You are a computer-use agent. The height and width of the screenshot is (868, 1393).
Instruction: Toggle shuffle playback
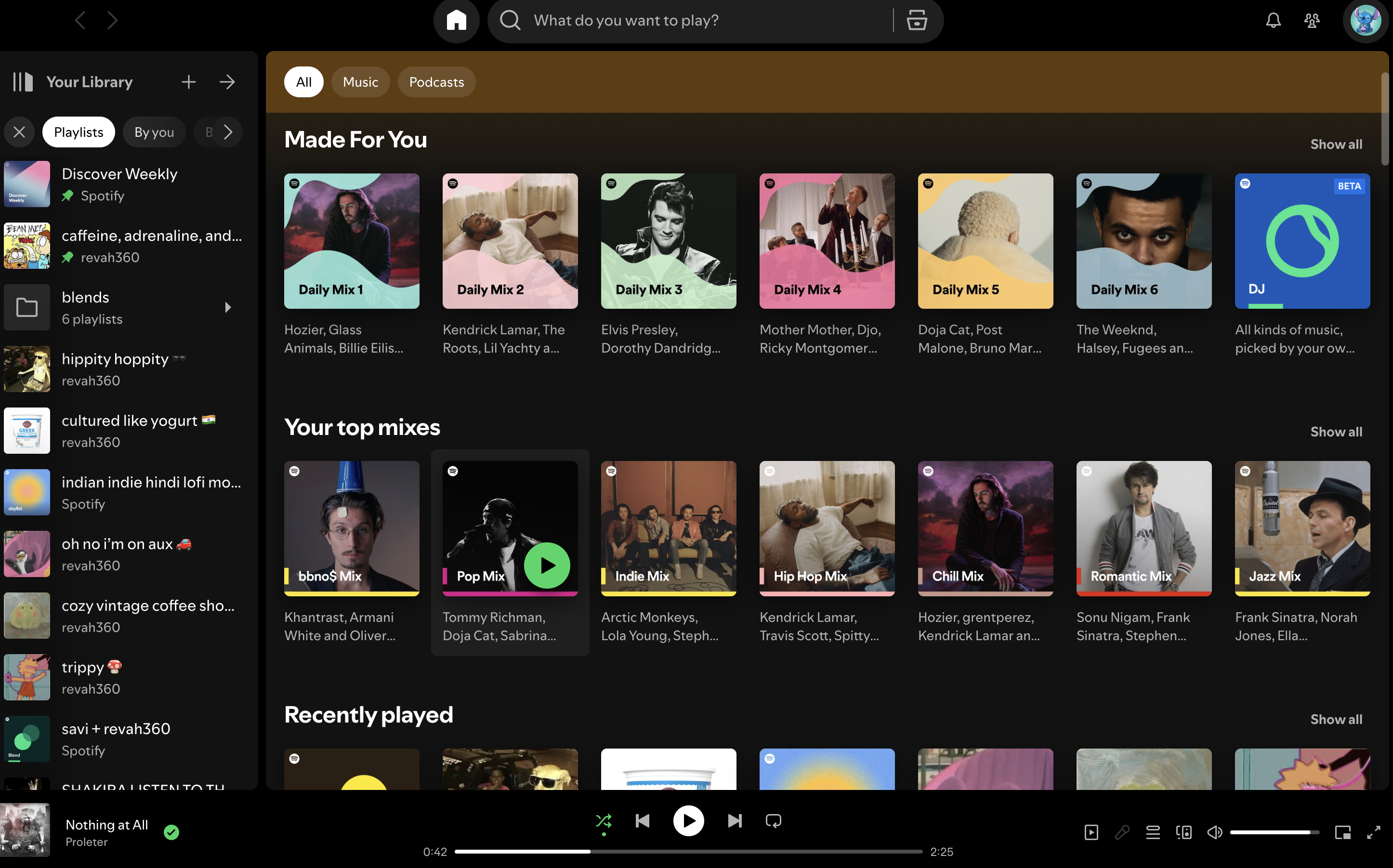(x=603, y=821)
